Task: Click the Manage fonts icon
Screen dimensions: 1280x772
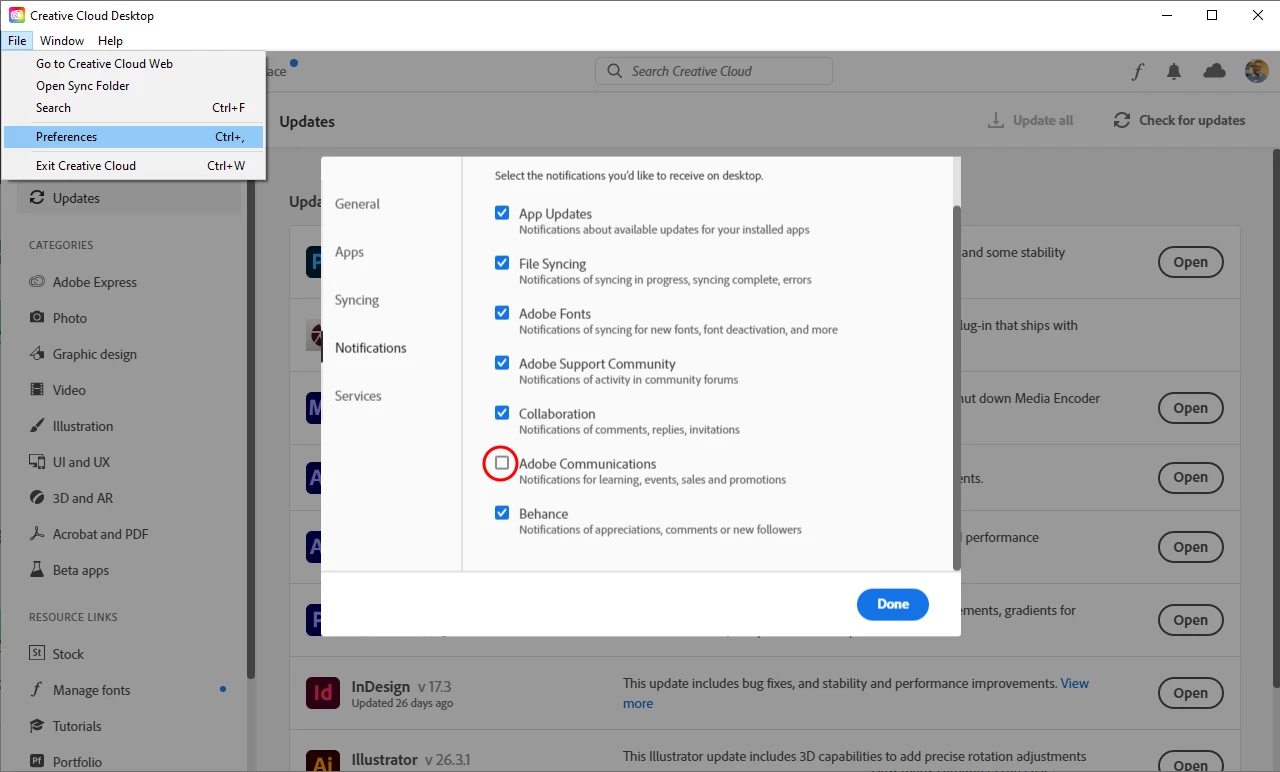Action: coord(37,690)
